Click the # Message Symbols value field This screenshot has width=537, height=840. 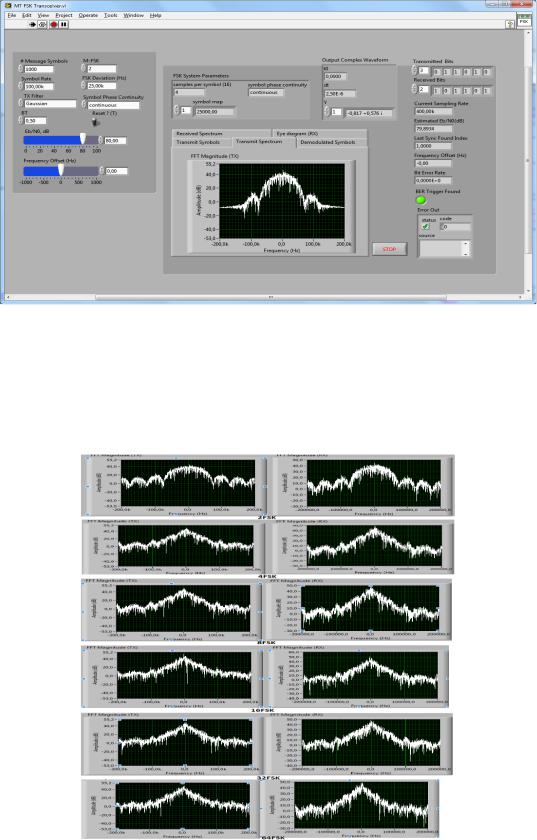coord(39,69)
